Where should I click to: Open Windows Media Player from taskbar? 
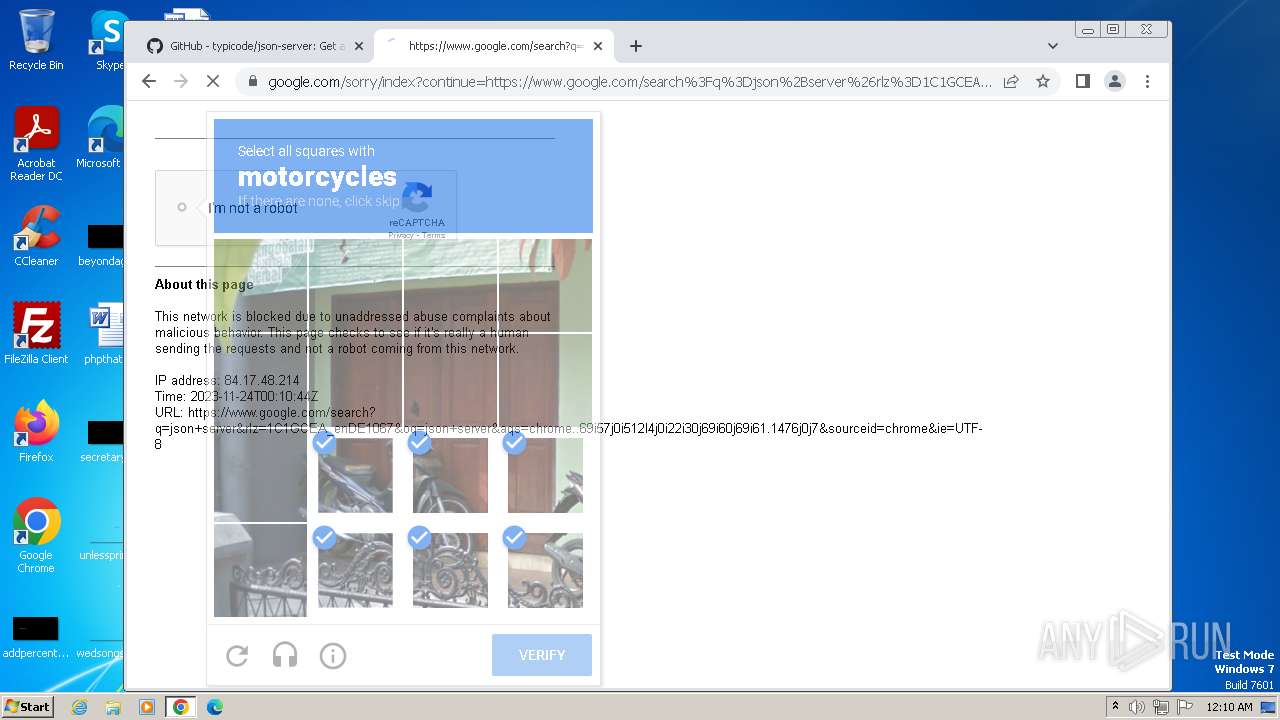(147, 707)
